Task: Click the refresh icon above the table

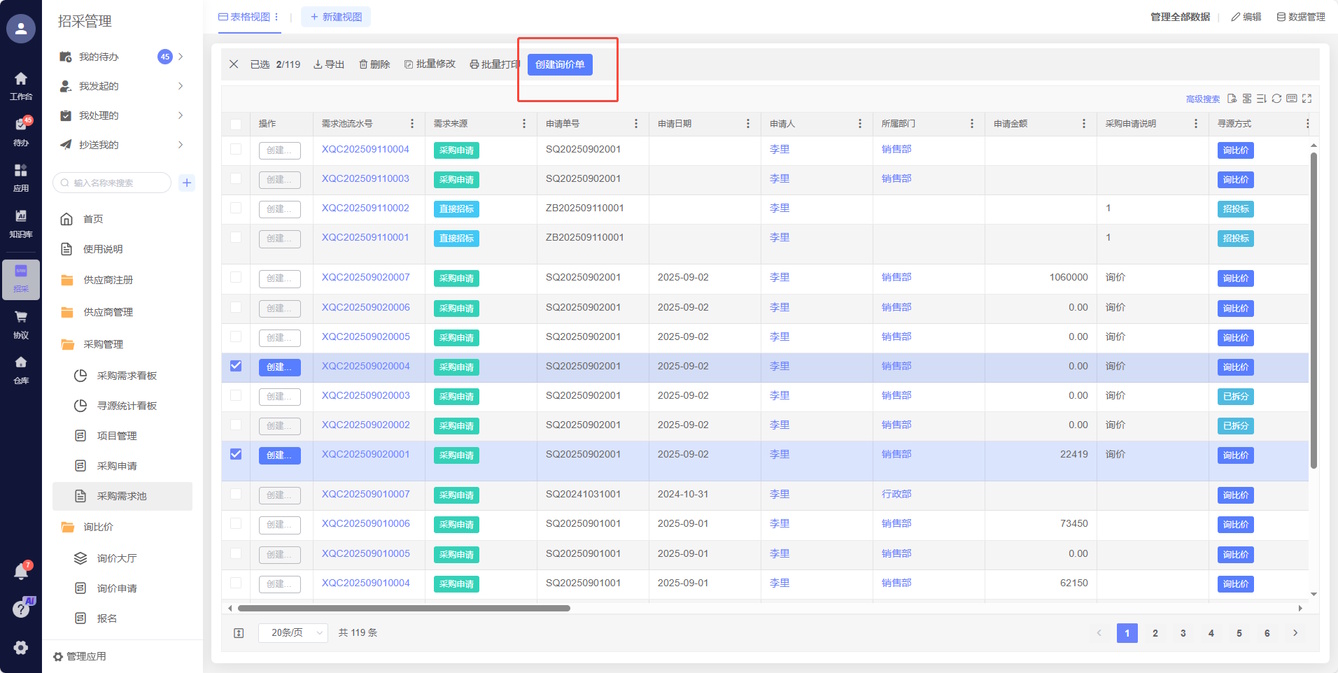Action: coord(1277,99)
